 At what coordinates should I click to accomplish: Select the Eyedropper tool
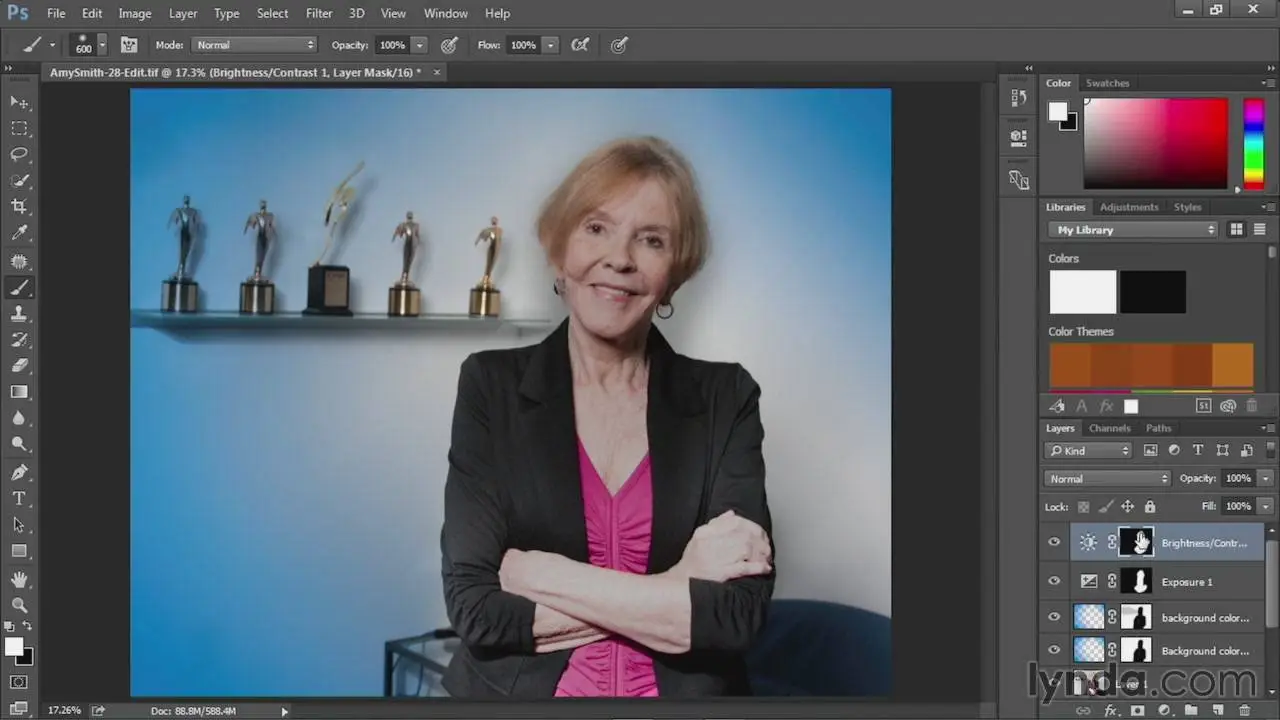[x=20, y=233]
